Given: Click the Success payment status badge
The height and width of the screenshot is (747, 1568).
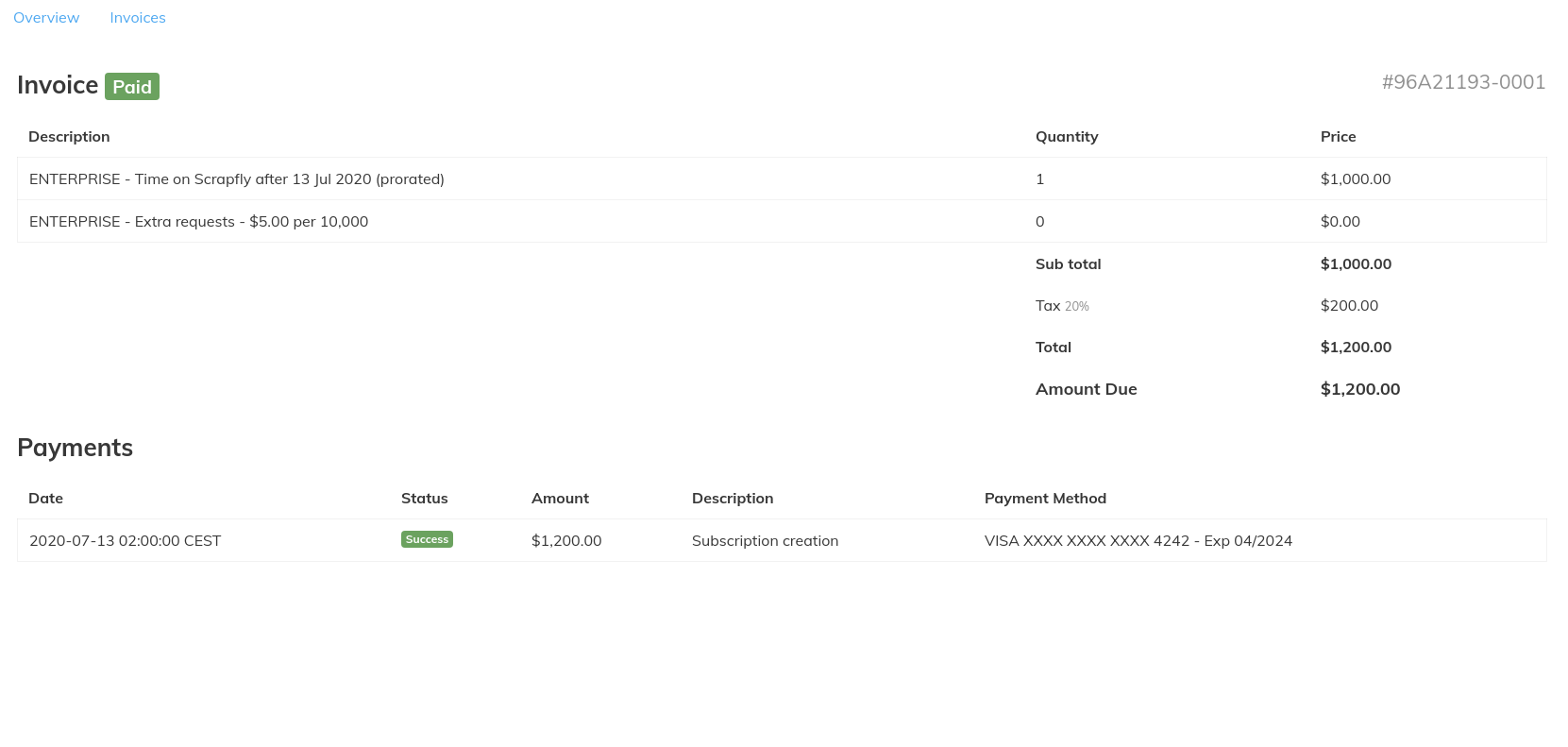Looking at the screenshot, I should coord(427,539).
